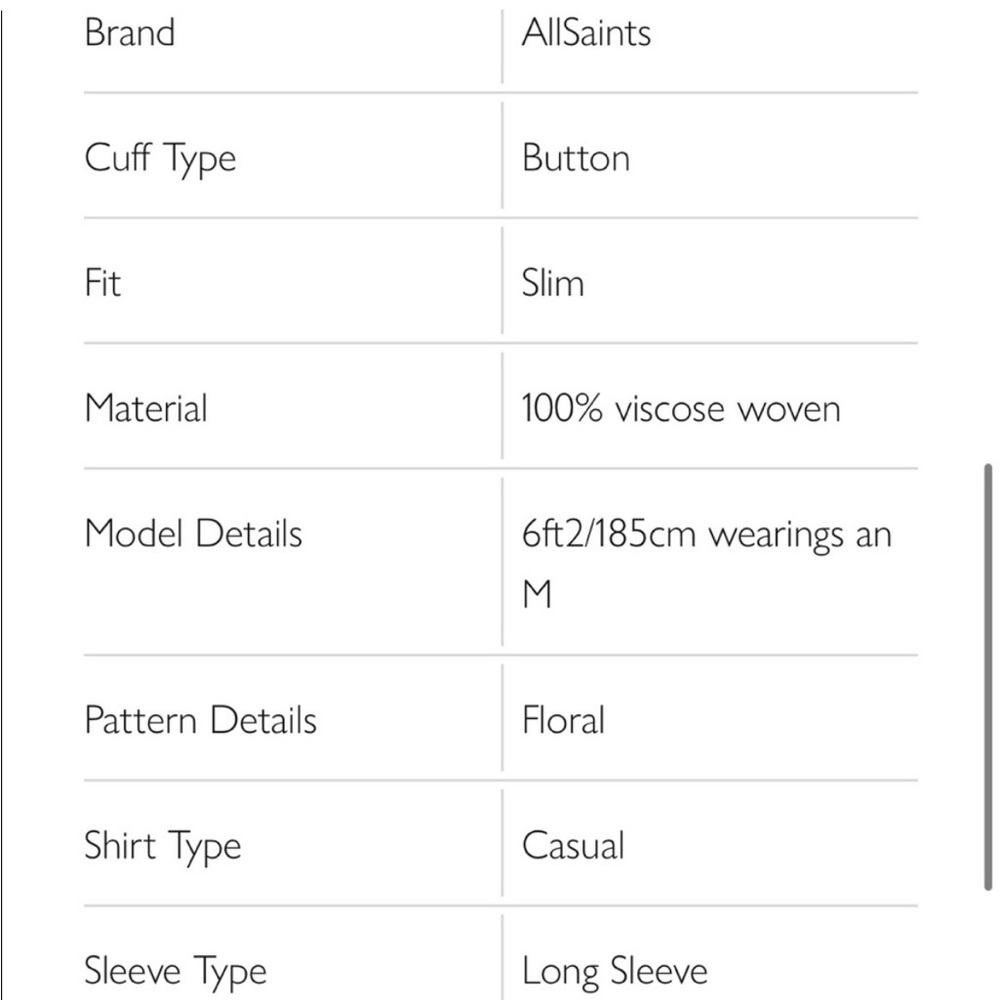Viewport: 1000px width, 1000px height.
Task: Select the Floral pattern value
Action: click(x=563, y=720)
